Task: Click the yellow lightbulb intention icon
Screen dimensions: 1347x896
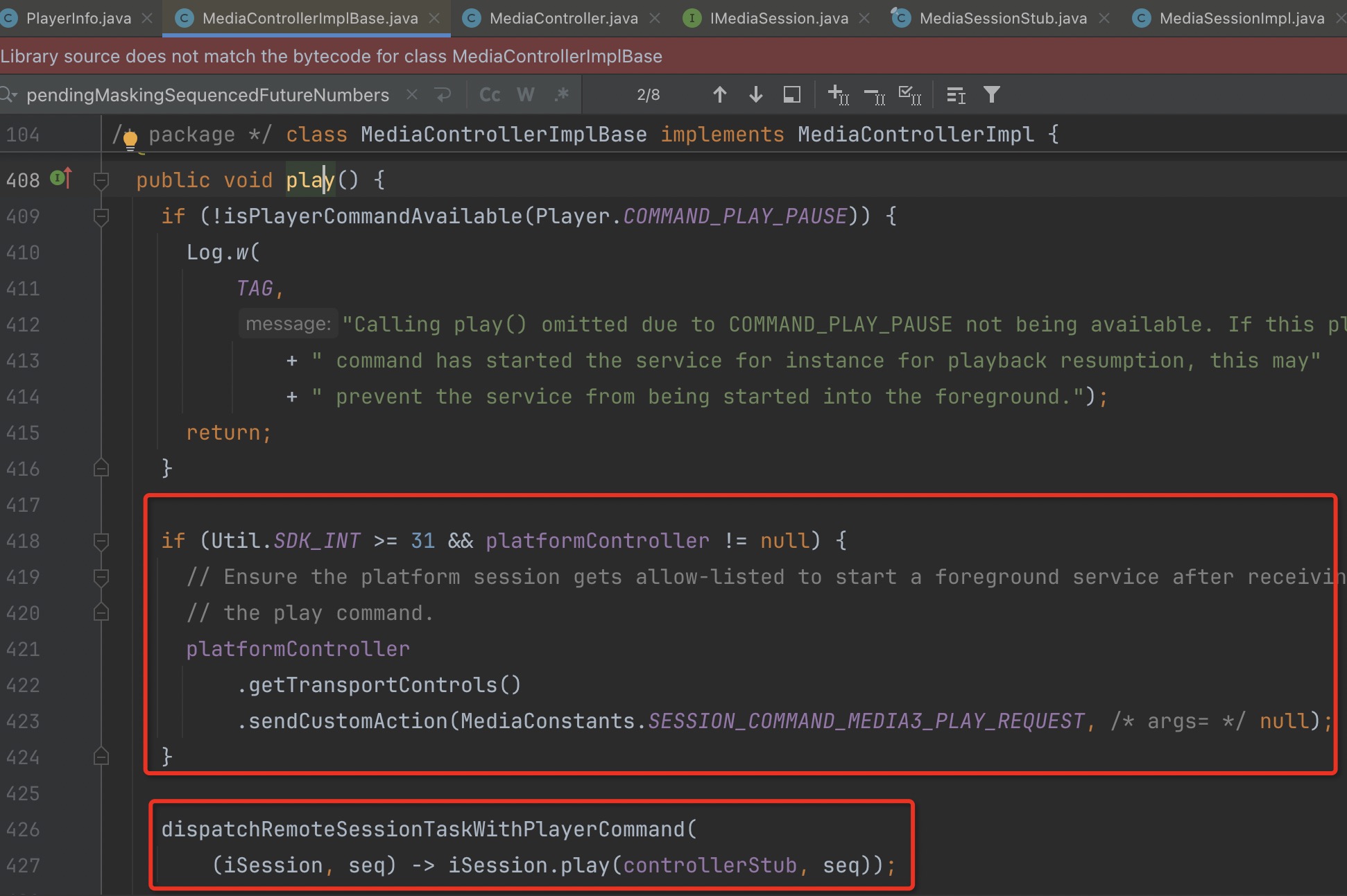Action: click(130, 140)
